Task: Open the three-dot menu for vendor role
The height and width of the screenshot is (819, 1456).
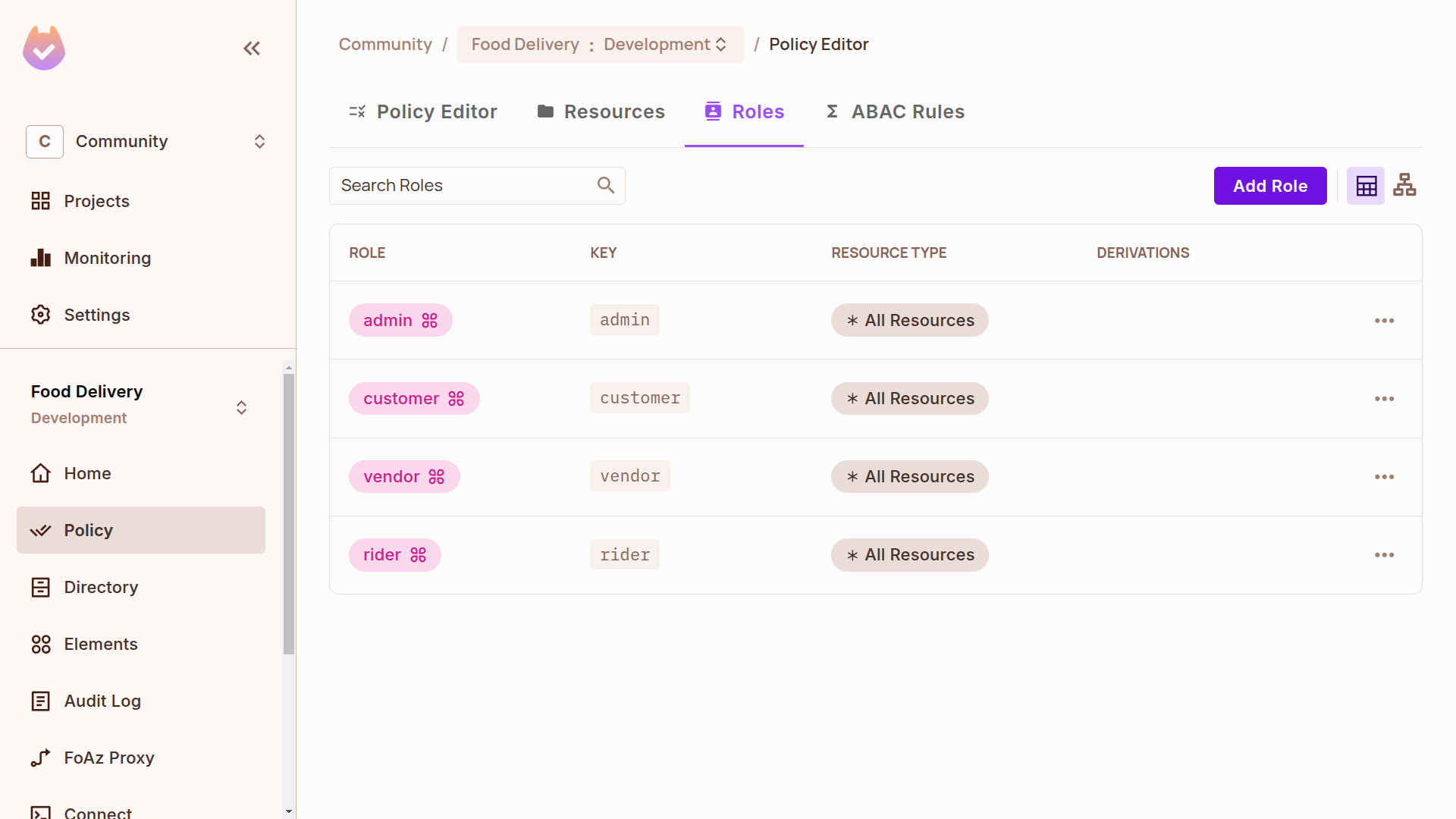Action: point(1384,477)
